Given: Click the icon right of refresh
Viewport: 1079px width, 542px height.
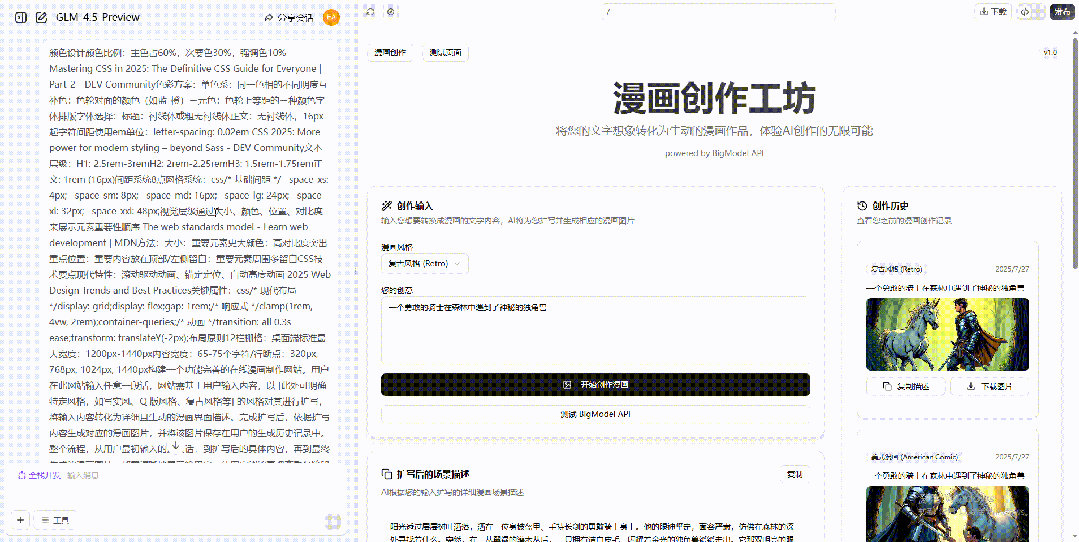Looking at the screenshot, I should (x=391, y=12).
